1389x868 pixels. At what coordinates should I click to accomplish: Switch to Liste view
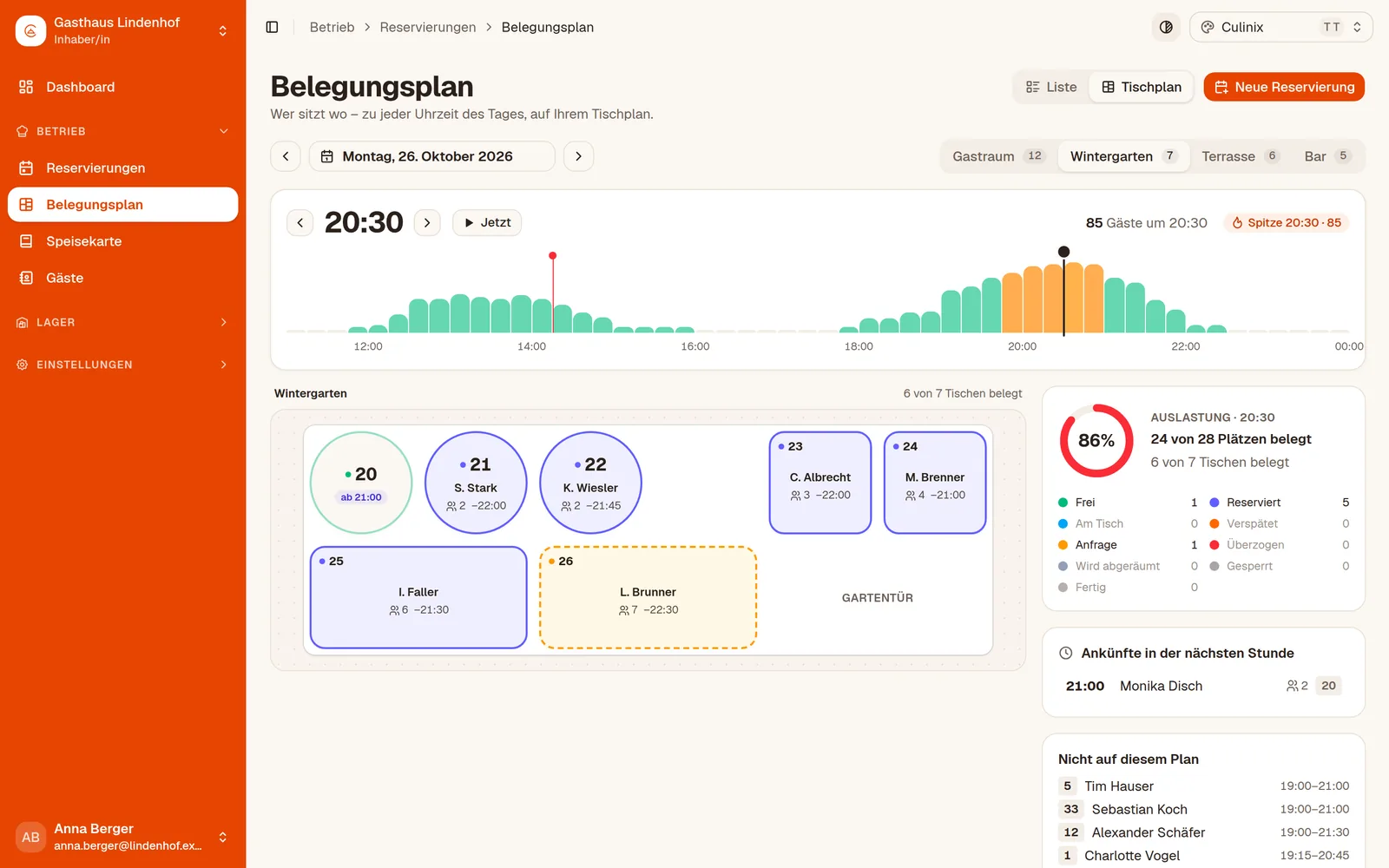pyautogui.click(x=1051, y=87)
